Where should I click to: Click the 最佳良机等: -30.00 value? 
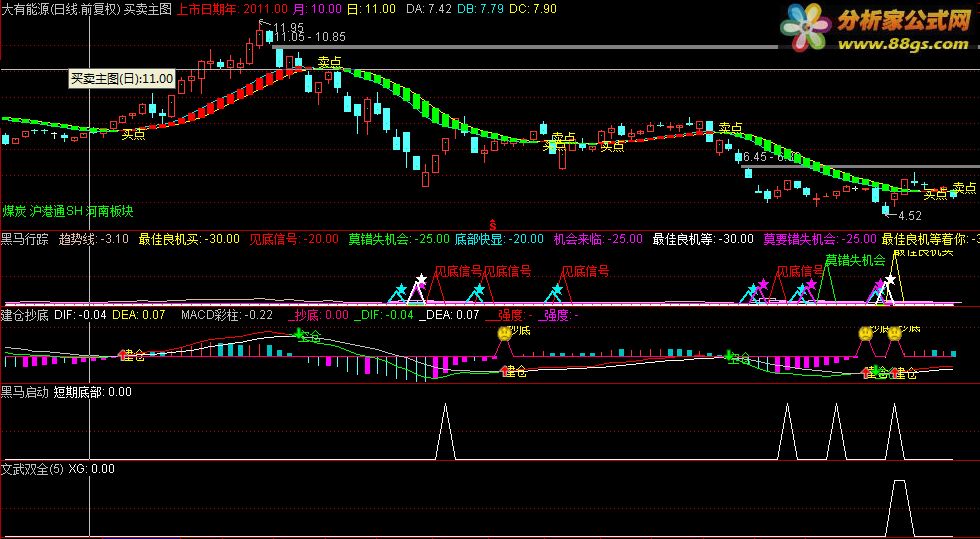pyautogui.click(x=703, y=238)
